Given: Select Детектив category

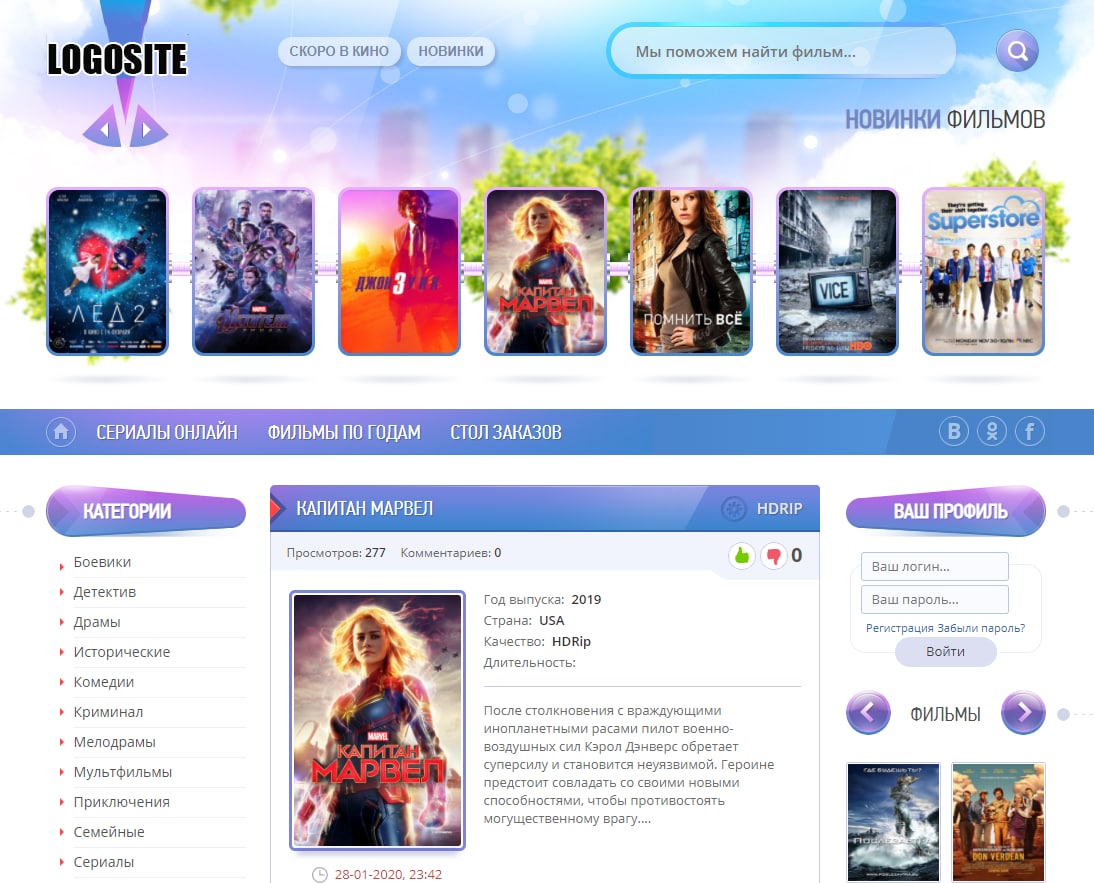Looking at the screenshot, I should 105,592.
